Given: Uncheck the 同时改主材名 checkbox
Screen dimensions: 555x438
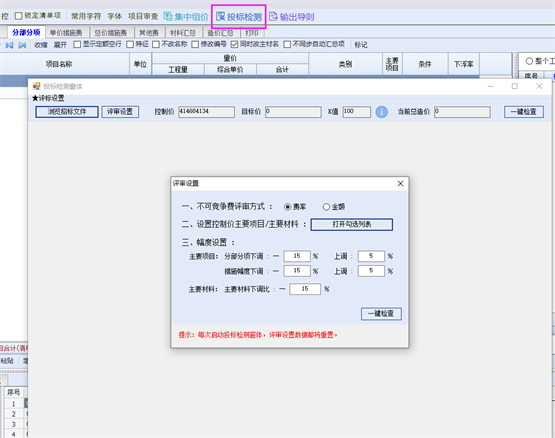Looking at the screenshot, I should coord(234,44).
